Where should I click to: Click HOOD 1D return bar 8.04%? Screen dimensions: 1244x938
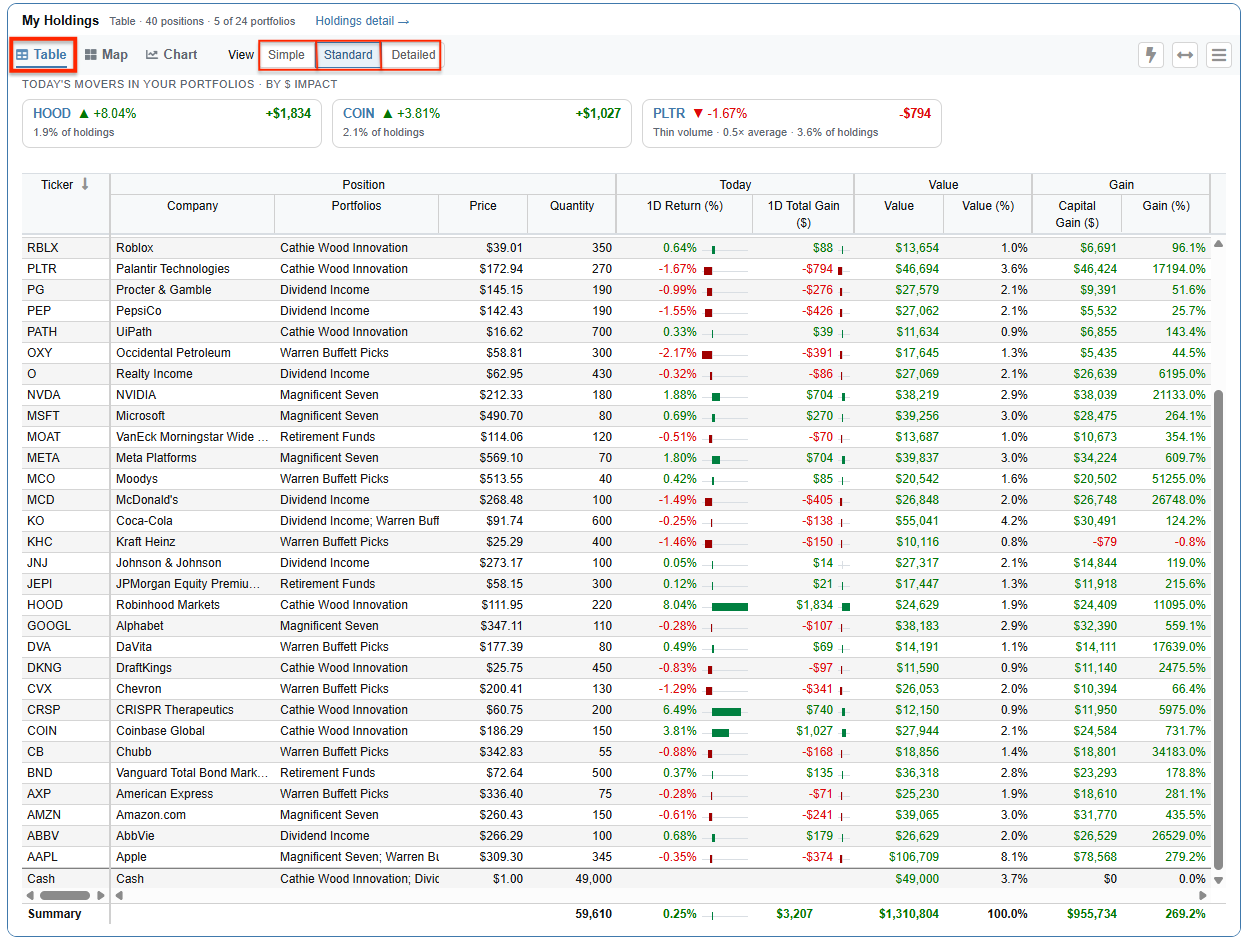[x=730, y=605]
